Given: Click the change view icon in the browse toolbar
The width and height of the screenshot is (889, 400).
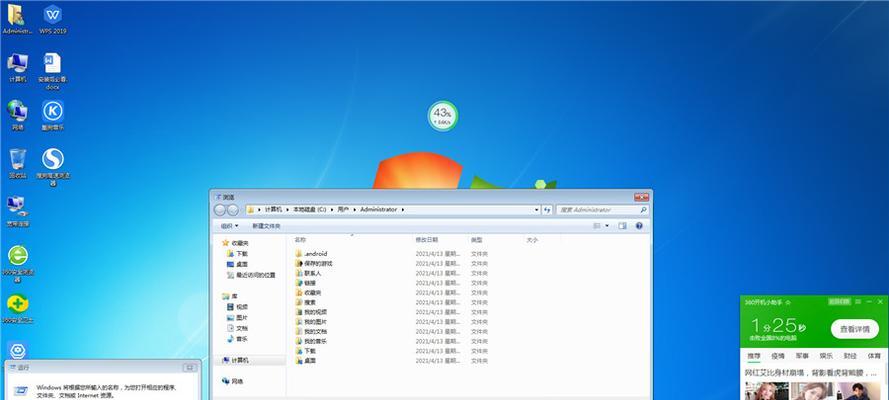Looking at the screenshot, I should click(x=596, y=225).
